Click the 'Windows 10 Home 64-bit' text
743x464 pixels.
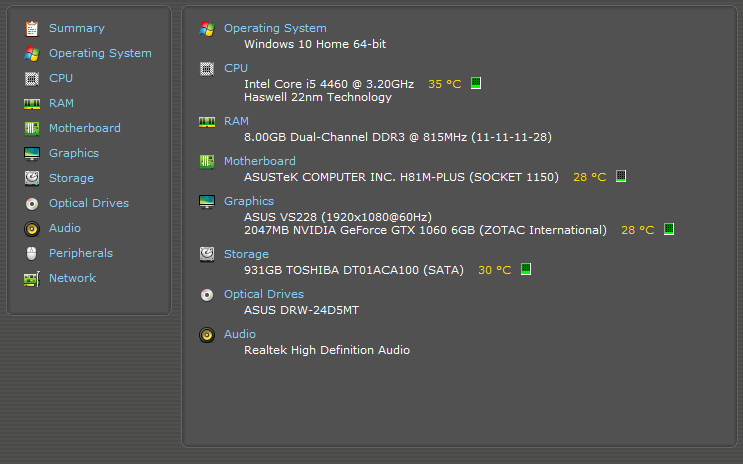tap(315, 44)
